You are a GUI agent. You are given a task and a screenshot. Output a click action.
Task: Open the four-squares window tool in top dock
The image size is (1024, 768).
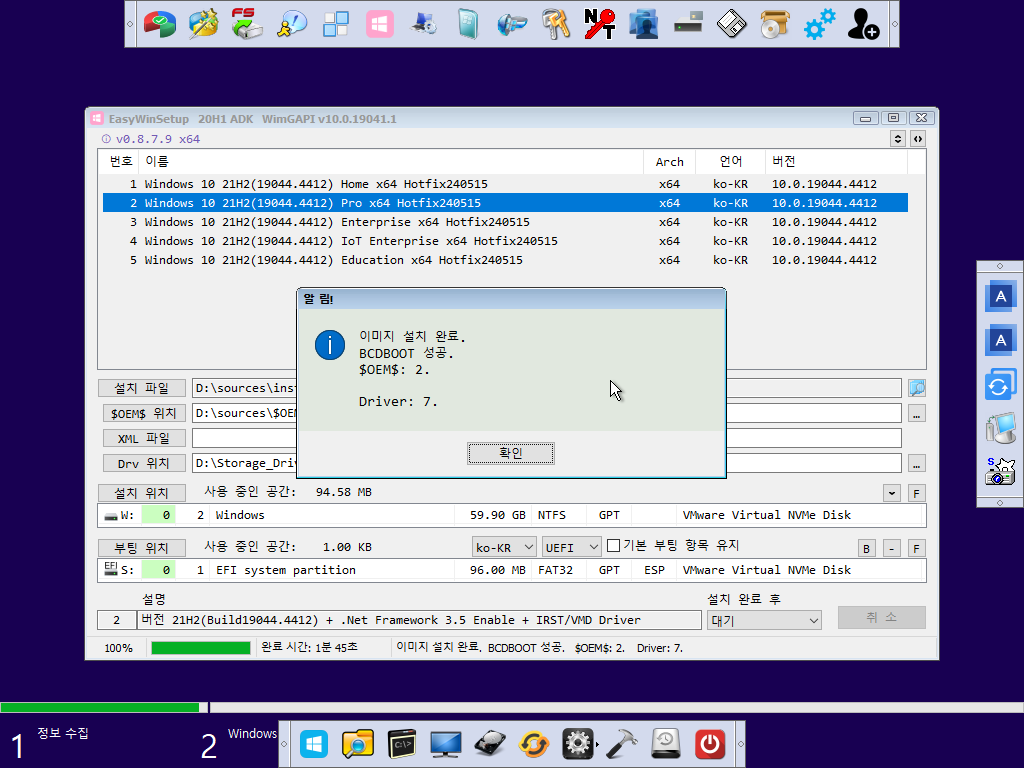(336, 24)
